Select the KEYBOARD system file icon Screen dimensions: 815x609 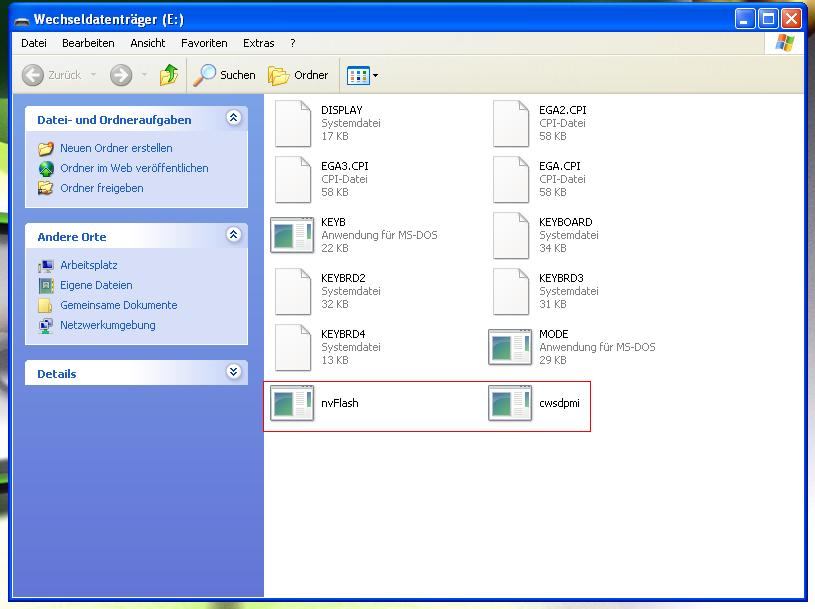(511, 235)
